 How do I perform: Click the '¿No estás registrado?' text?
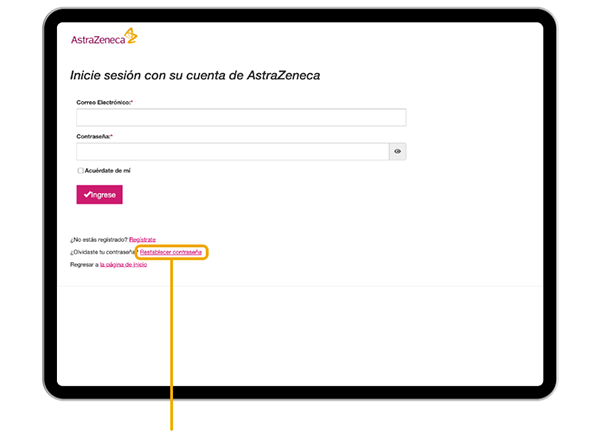(x=99, y=240)
